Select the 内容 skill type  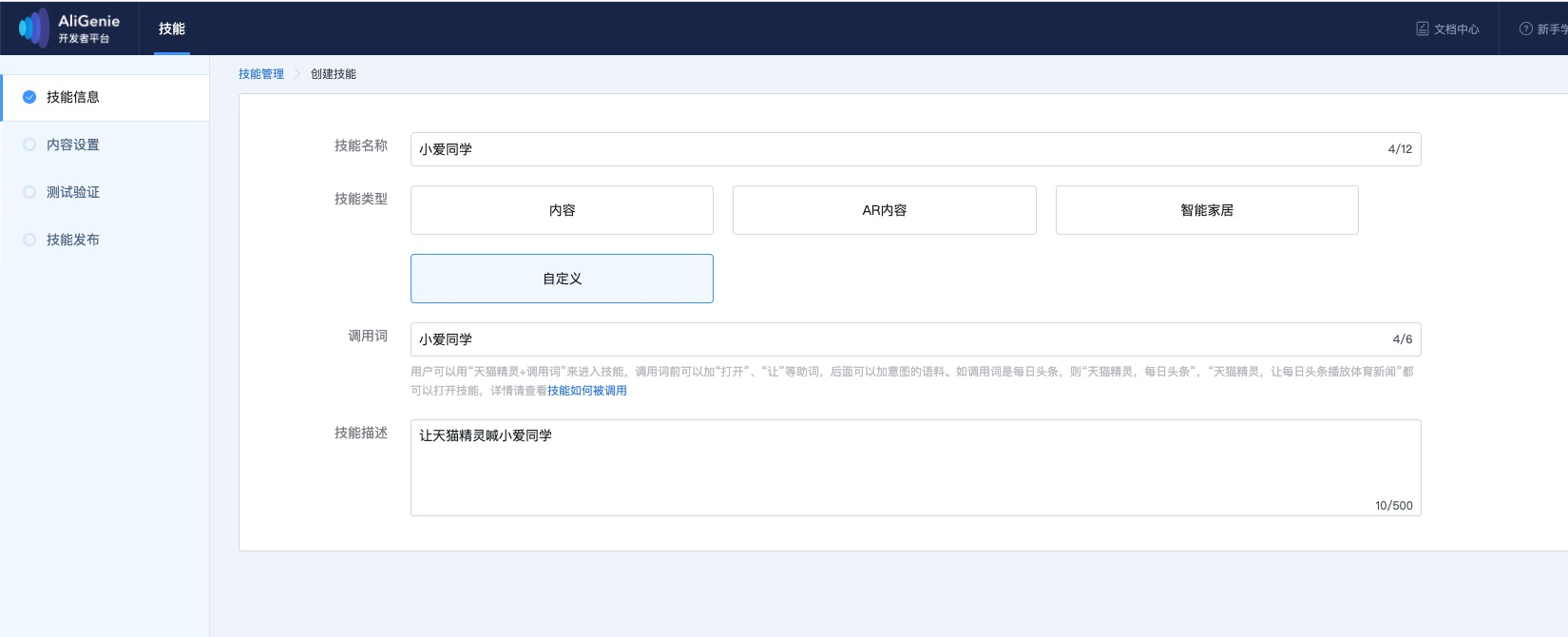tap(562, 210)
